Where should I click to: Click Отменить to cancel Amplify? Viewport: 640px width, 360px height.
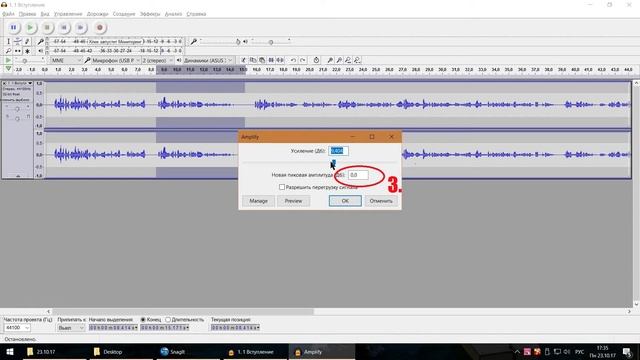pyautogui.click(x=381, y=201)
